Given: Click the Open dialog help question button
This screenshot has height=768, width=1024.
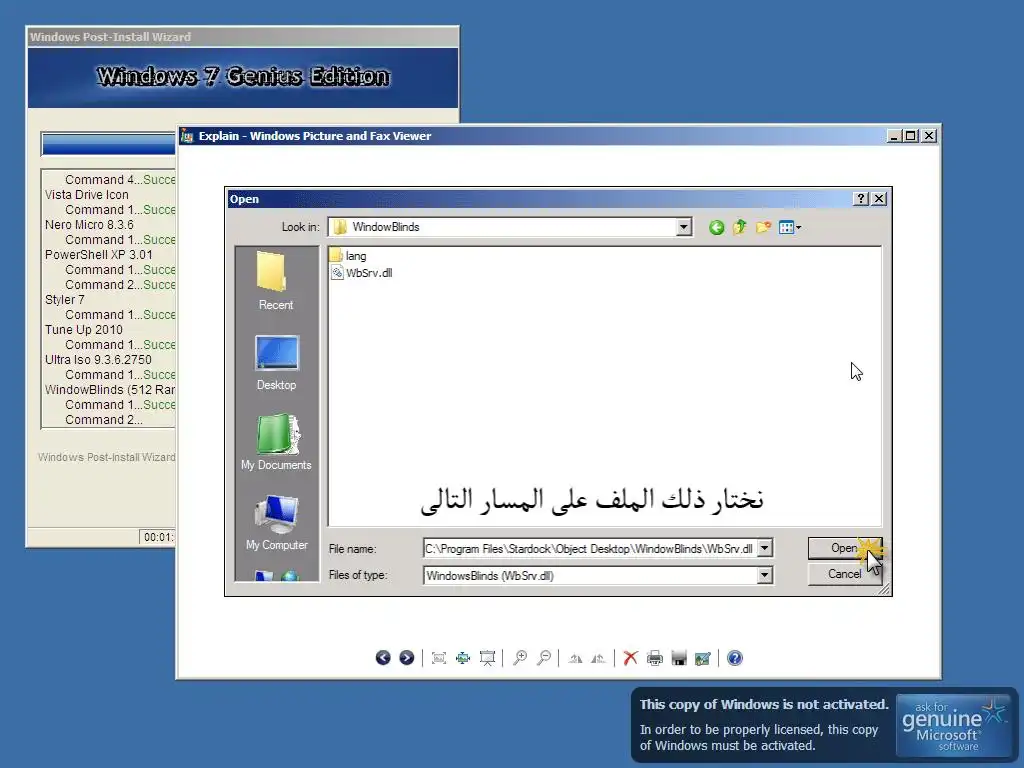Looking at the screenshot, I should pyautogui.click(x=861, y=199).
